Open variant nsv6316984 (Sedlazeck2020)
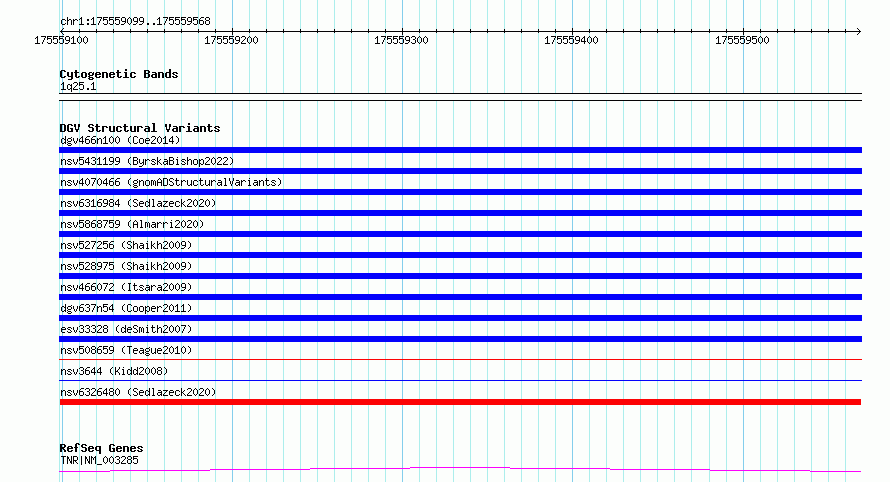This screenshot has height=482, width=890. [138, 203]
